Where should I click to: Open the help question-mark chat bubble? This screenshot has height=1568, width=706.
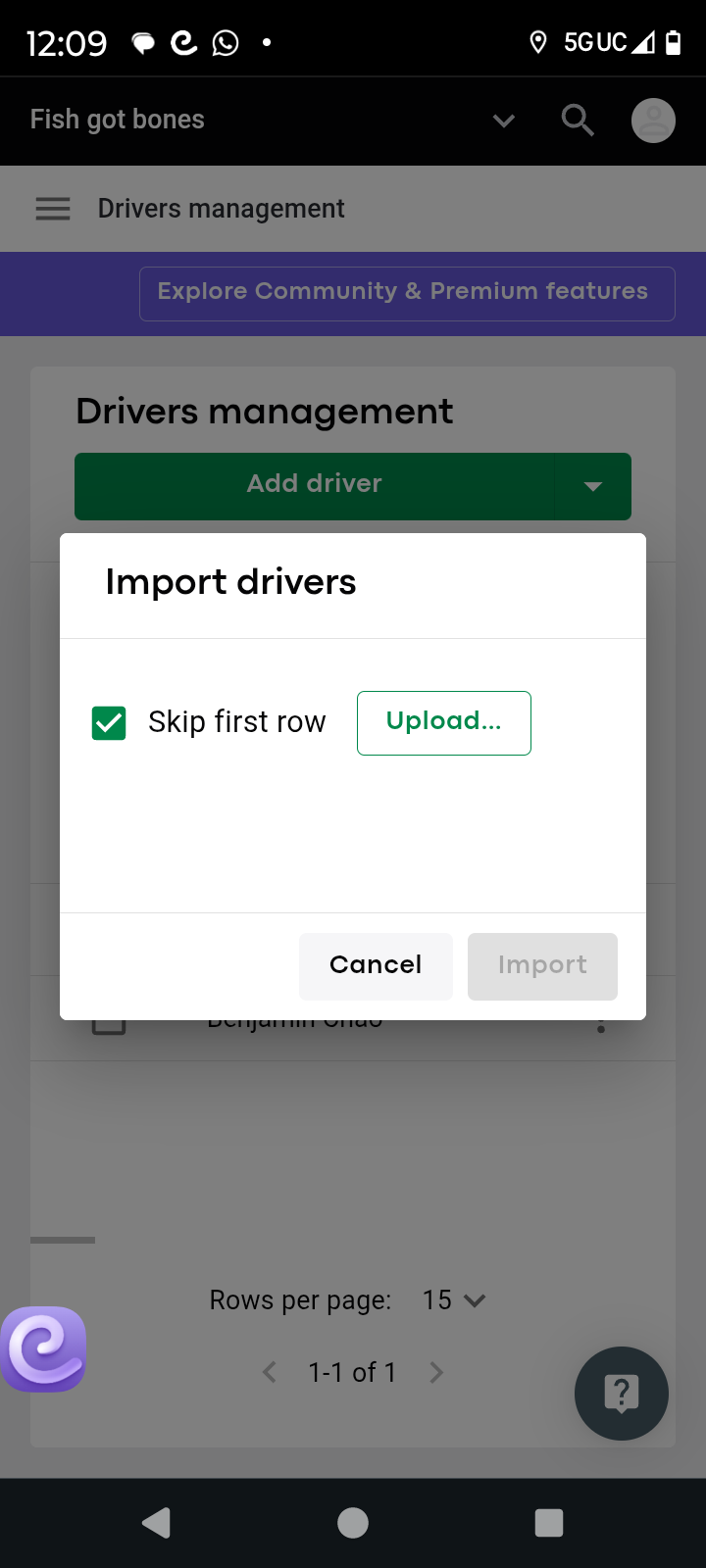pyautogui.click(x=622, y=1394)
